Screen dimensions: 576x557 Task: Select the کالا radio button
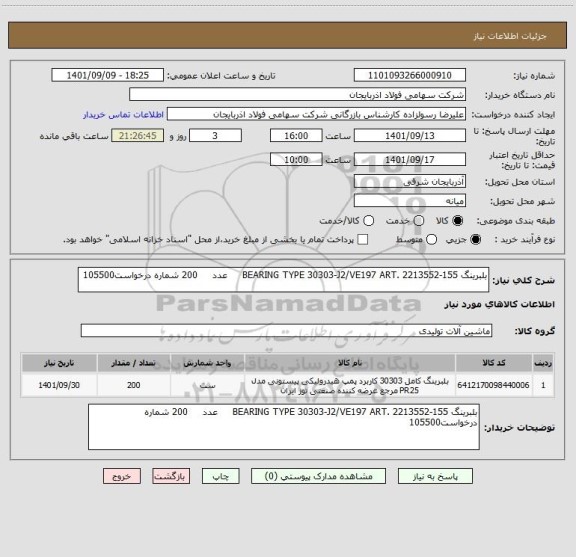[x=458, y=220]
